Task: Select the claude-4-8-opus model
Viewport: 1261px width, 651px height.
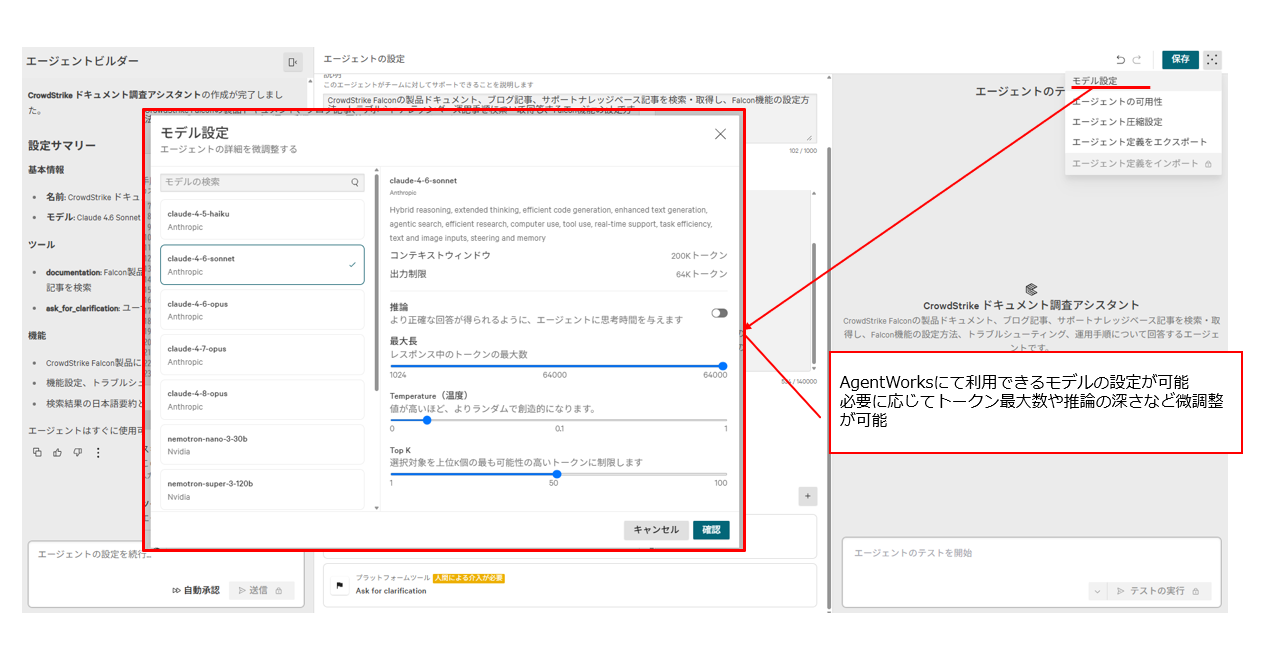Action: [262, 400]
